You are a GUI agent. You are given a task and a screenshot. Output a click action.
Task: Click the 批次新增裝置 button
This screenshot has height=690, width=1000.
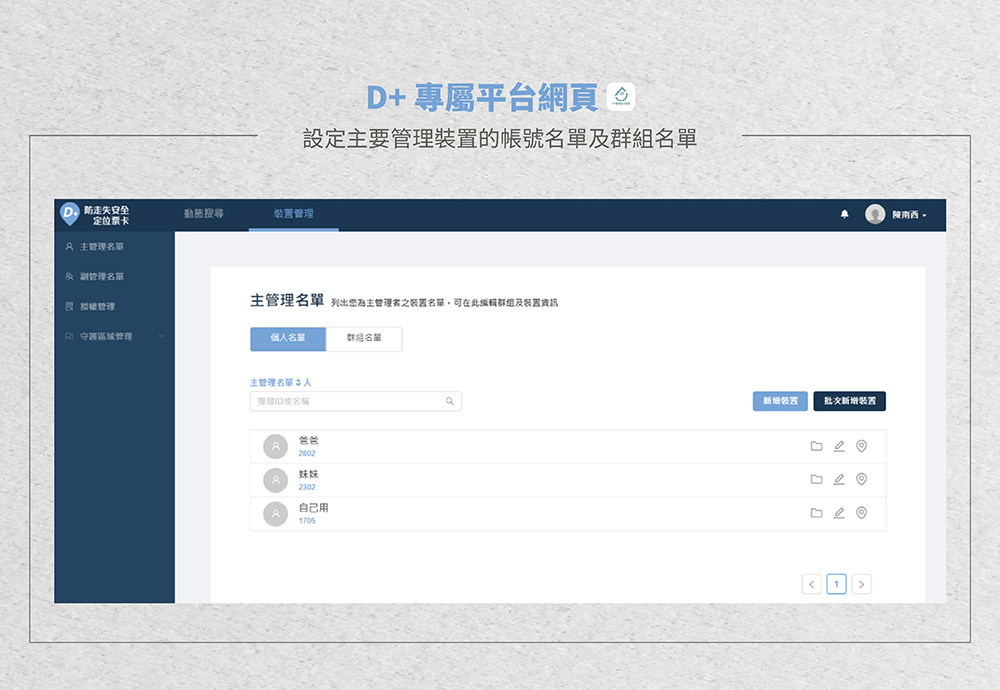coord(849,401)
